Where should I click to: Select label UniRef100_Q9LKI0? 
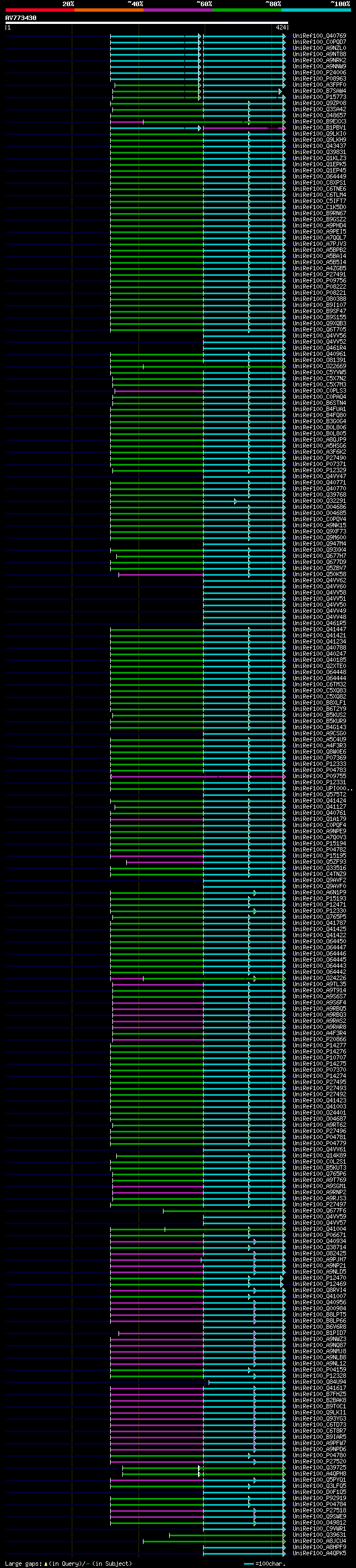click(x=319, y=134)
